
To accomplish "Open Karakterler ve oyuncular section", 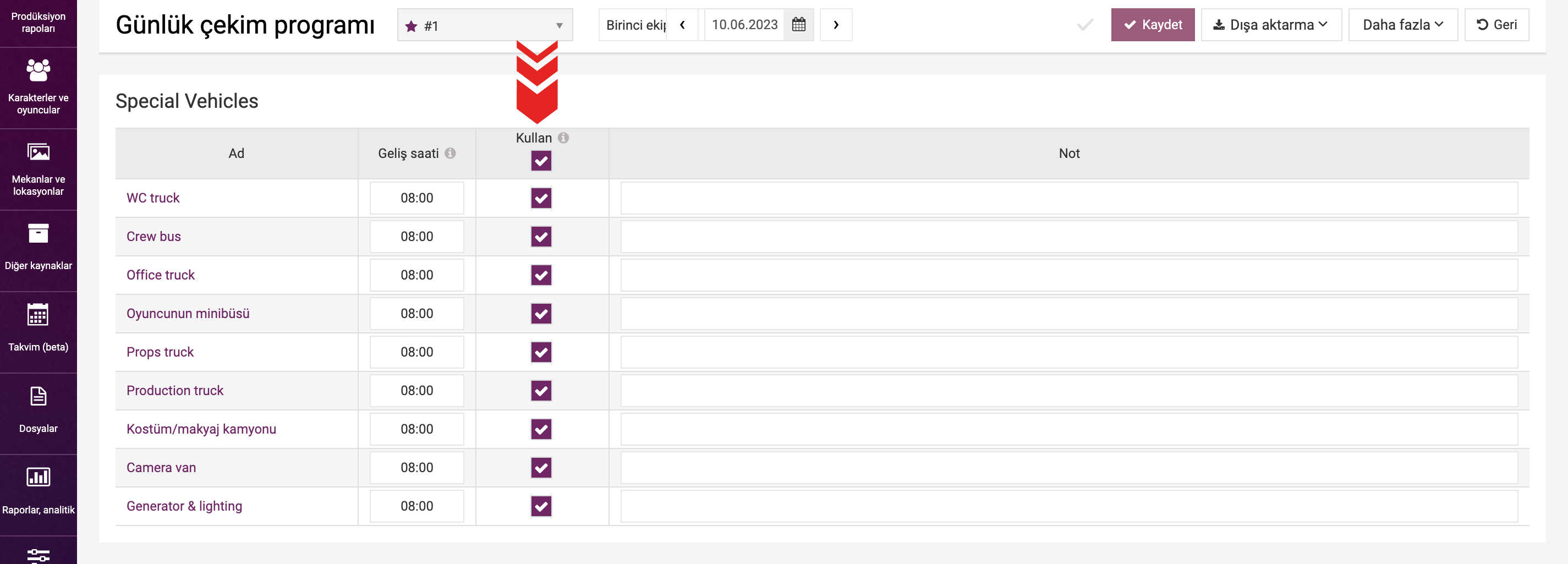I will [x=39, y=87].
